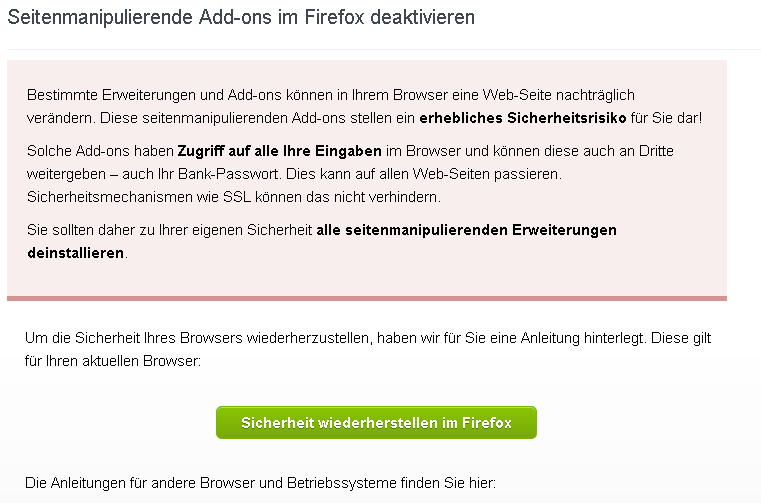Image resolution: width=761 pixels, height=503 pixels.
Task: Click the text für Ihren aktuellen Browser:
Action: point(113,361)
